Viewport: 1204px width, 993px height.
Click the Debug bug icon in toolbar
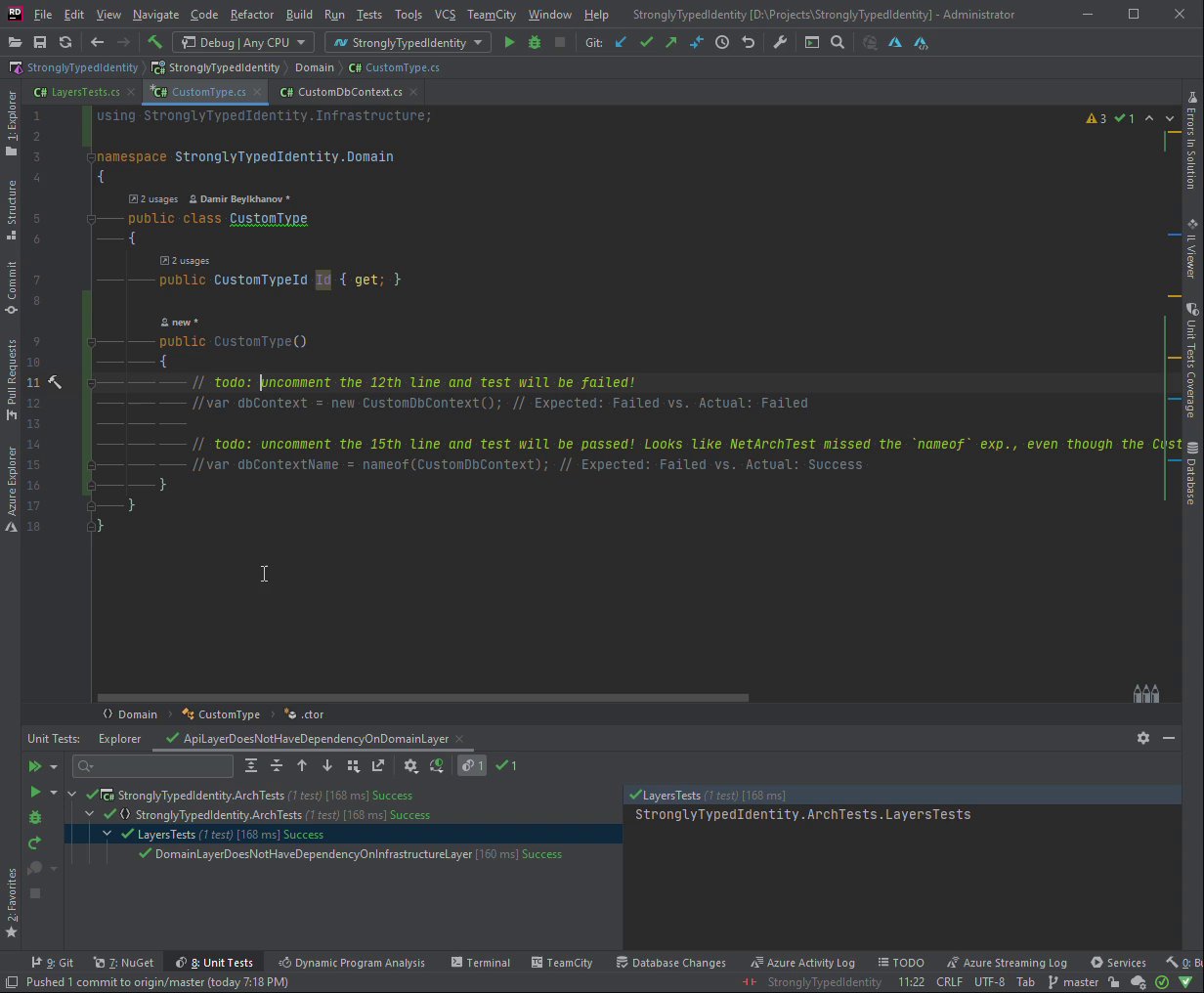point(535,42)
